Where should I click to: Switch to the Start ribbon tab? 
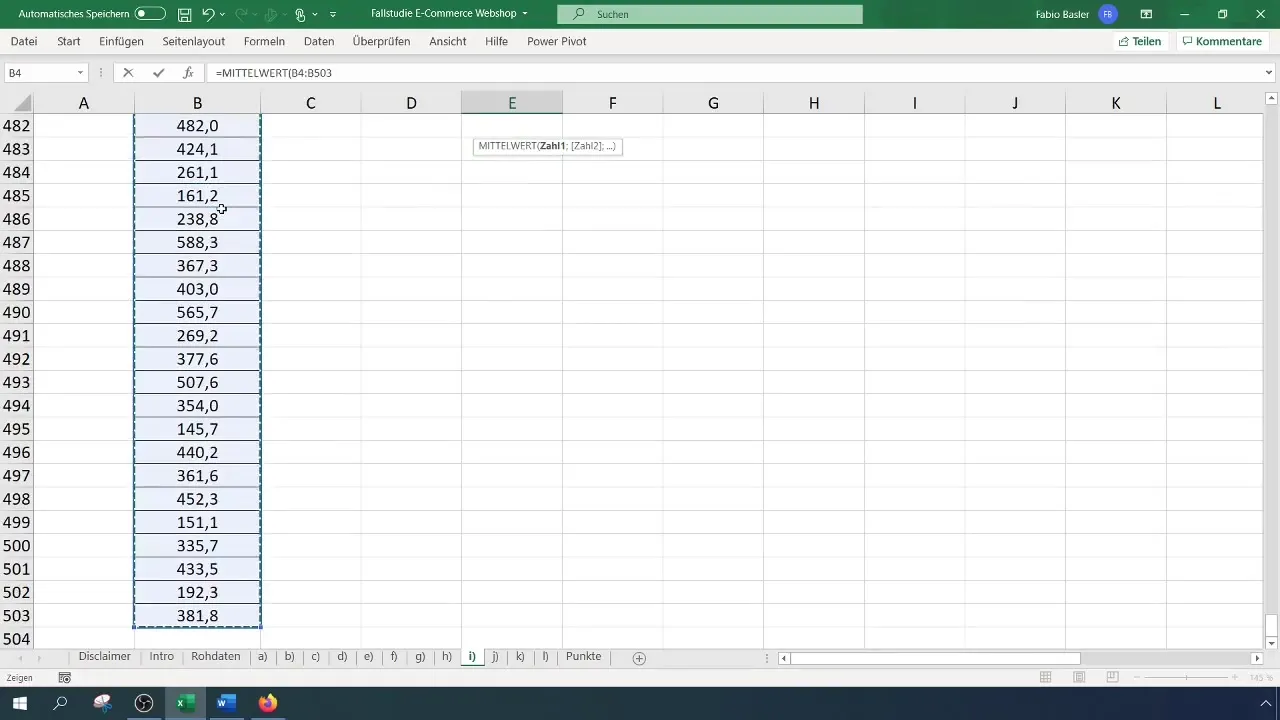(x=69, y=42)
